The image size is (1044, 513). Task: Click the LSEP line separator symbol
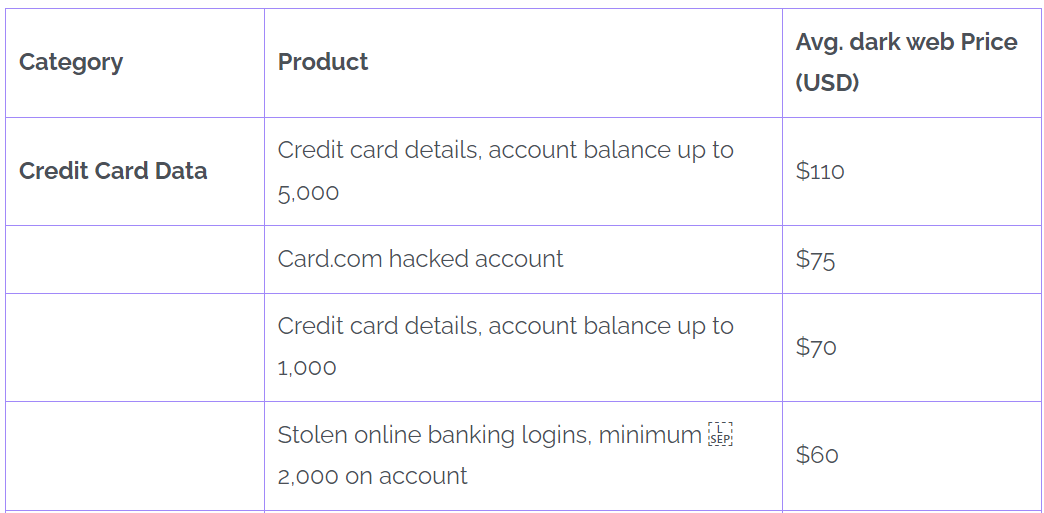pyautogui.click(x=720, y=435)
